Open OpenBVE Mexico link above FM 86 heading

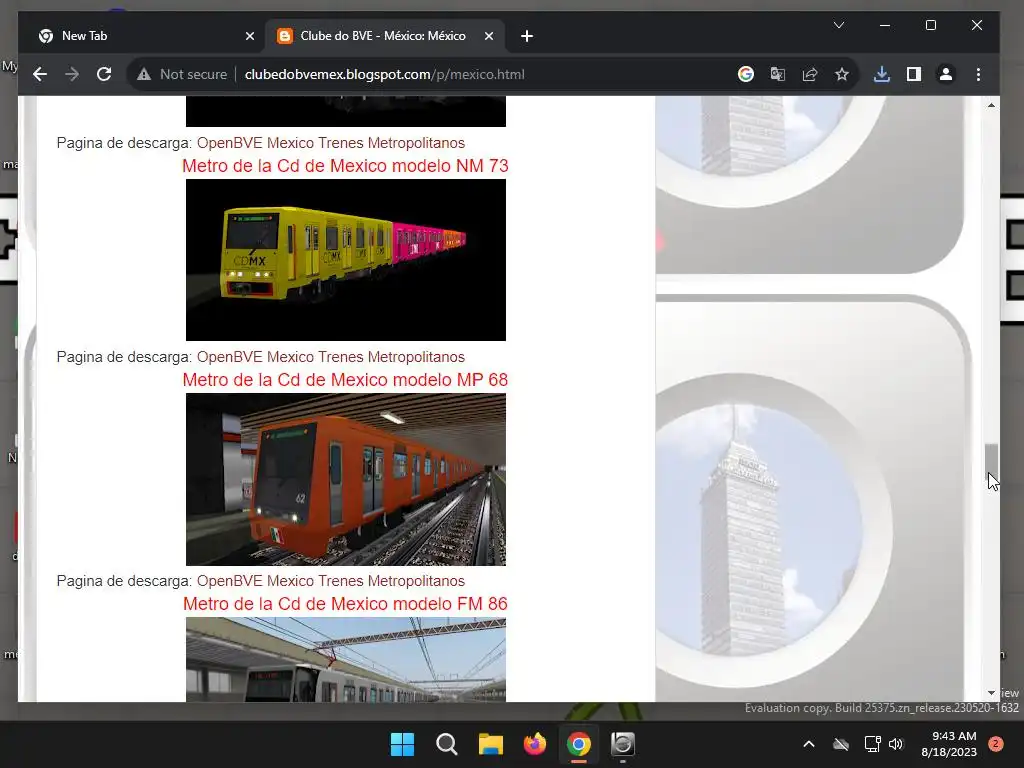(330, 581)
